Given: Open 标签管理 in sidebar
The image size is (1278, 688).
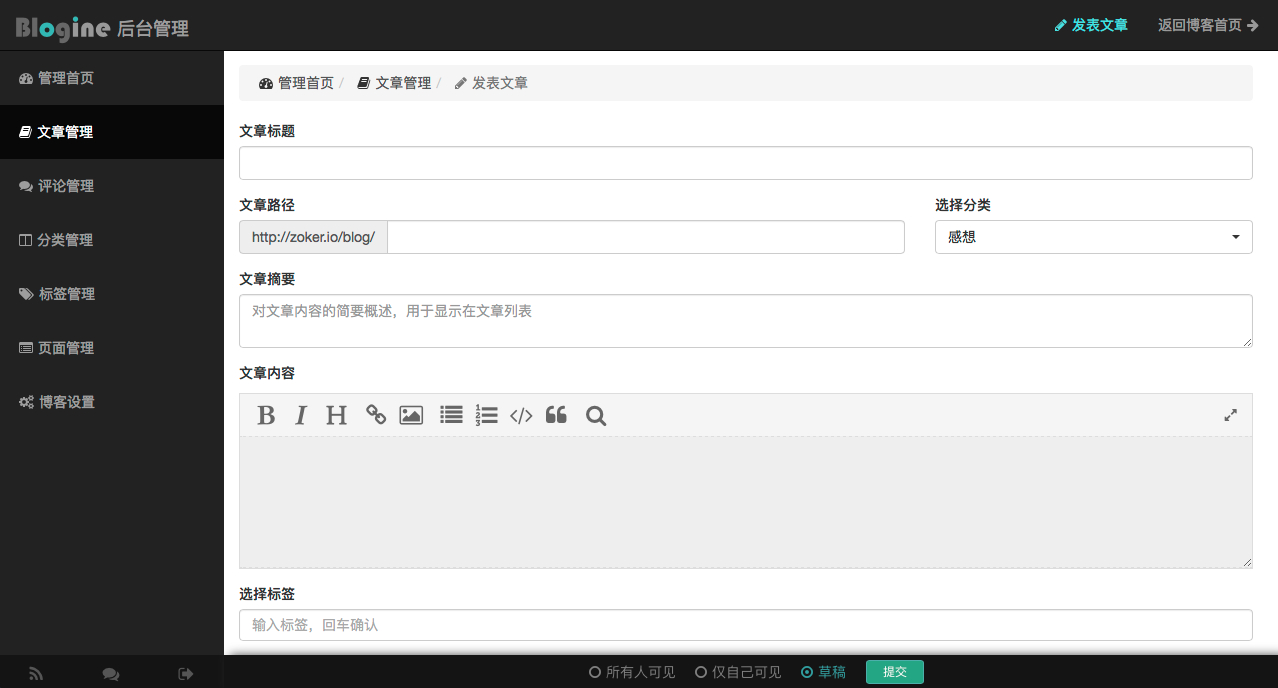Looking at the screenshot, I should click(x=112, y=294).
